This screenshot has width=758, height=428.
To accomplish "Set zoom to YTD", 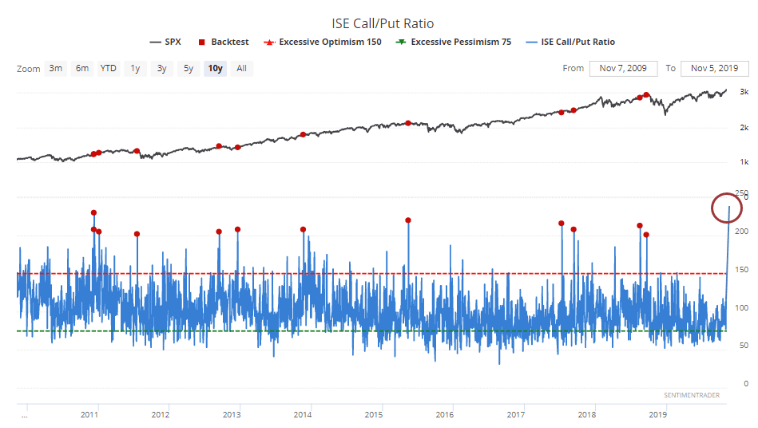I will pos(108,68).
